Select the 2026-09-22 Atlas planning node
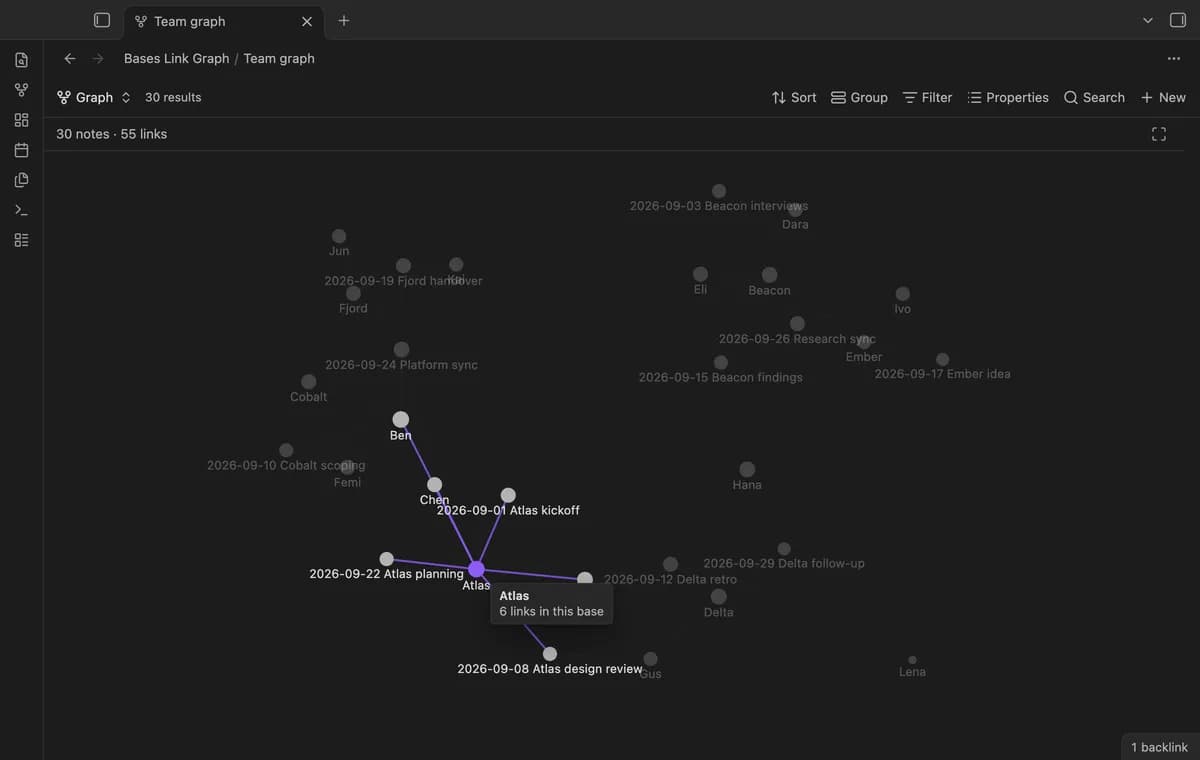Viewport: 1200px width, 760px height. [x=386, y=559]
